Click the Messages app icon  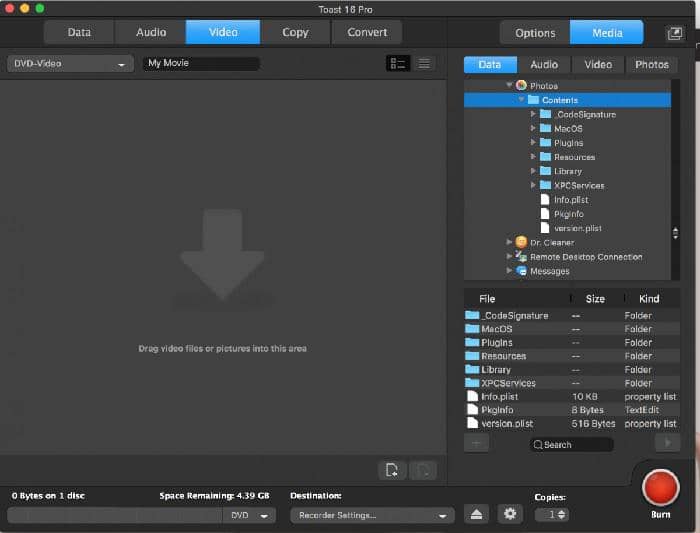click(521, 271)
